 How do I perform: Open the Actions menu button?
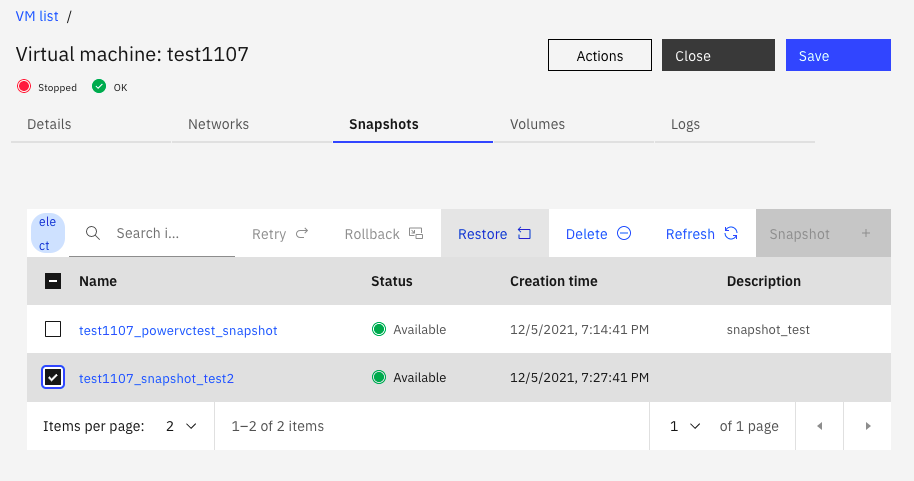[600, 56]
